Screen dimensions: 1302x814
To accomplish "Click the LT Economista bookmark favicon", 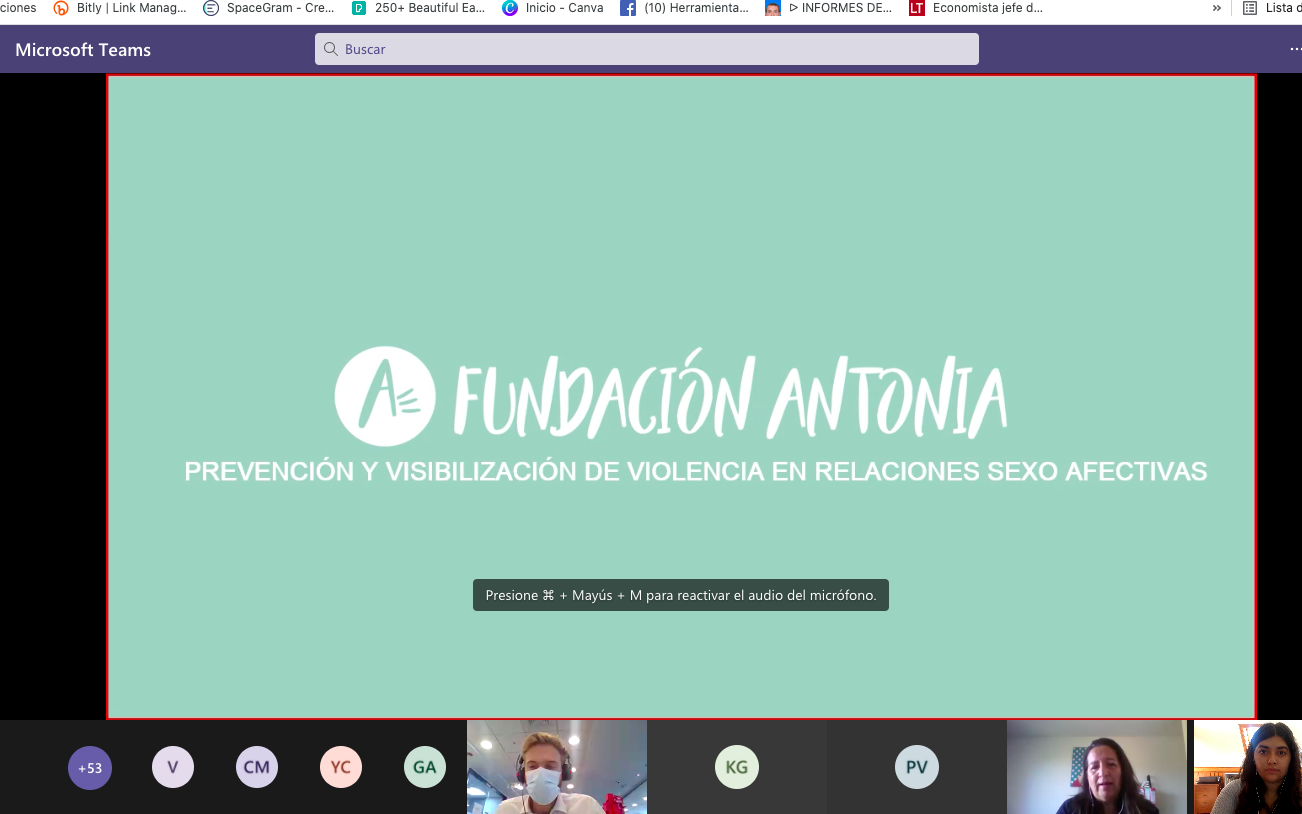I will tap(917, 8).
